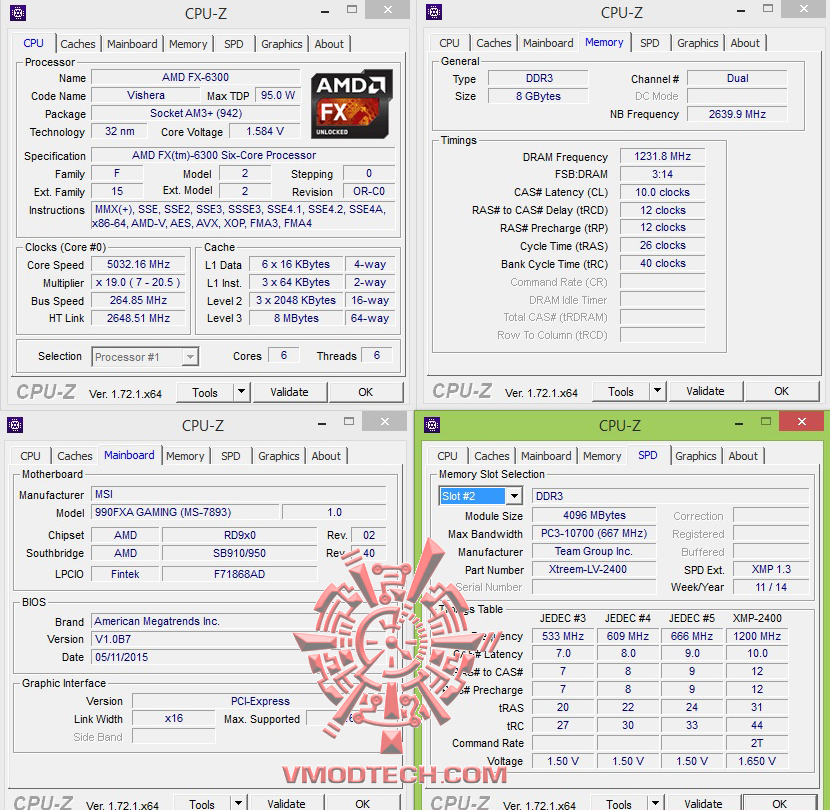Click the SPD Ext. value XMP 1.3
830x810 pixels.
coord(771,569)
